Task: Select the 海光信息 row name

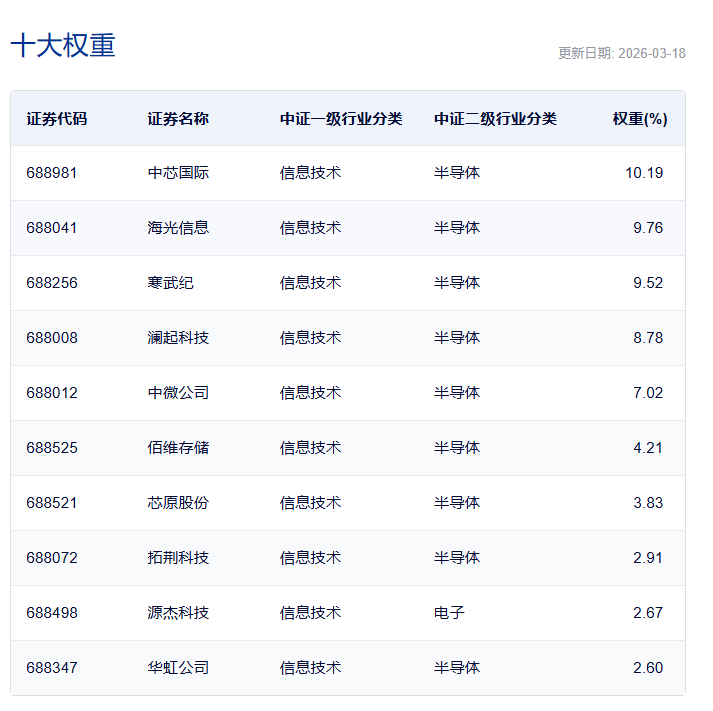Action: pyautogui.click(x=178, y=228)
